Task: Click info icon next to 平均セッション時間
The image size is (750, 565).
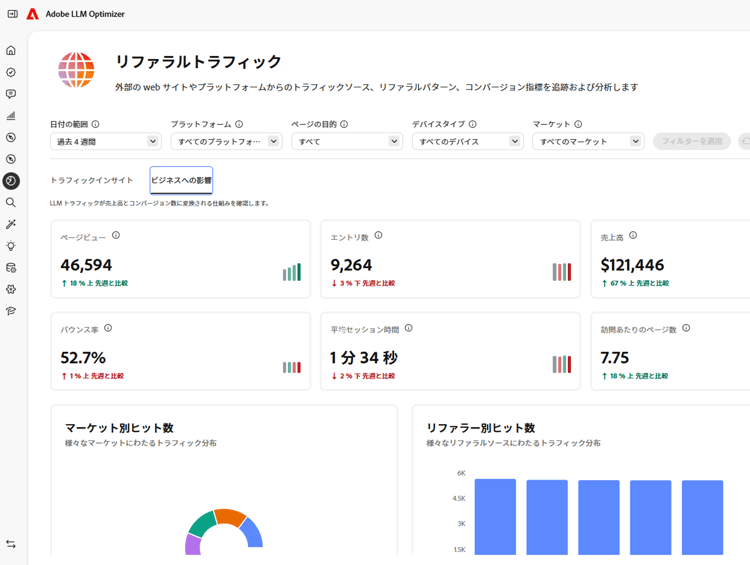Action: click(408, 328)
